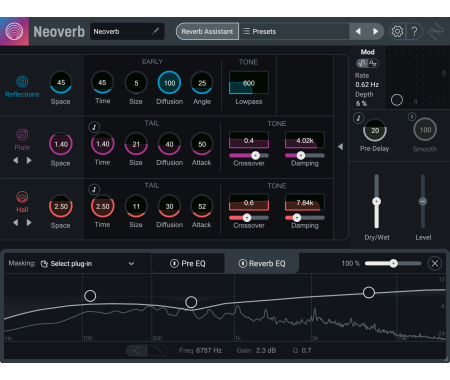Edit the preset name with pencil icon
This screenshot has height=380, width=450.
(x=155, y=31)
